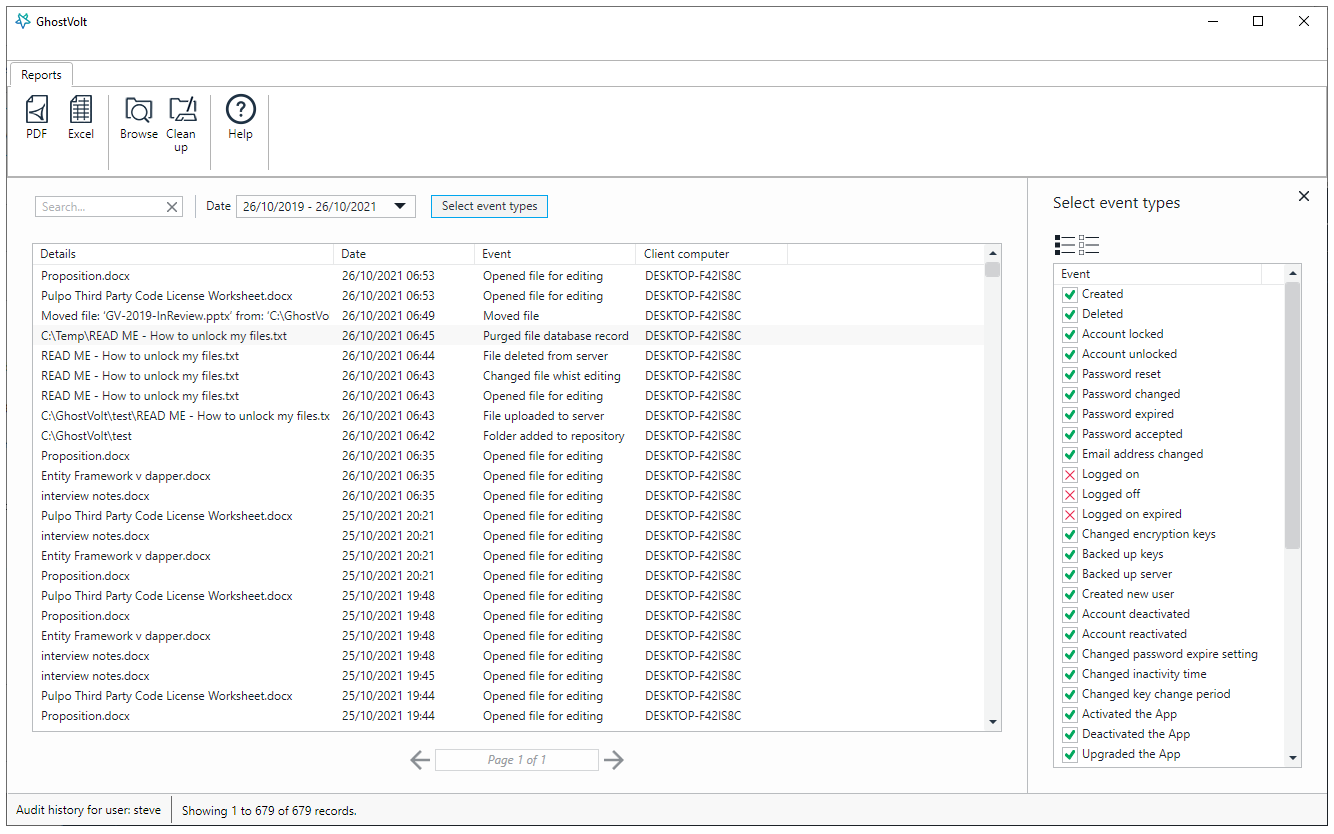
Task: Click the Select event types button
Action: tap(490, 206)
